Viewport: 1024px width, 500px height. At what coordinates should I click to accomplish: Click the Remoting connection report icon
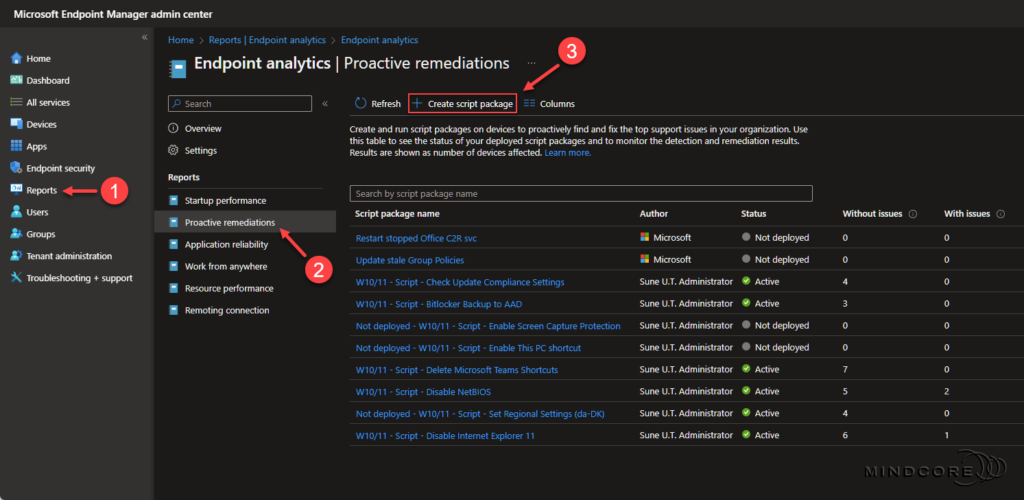point(173,310)
